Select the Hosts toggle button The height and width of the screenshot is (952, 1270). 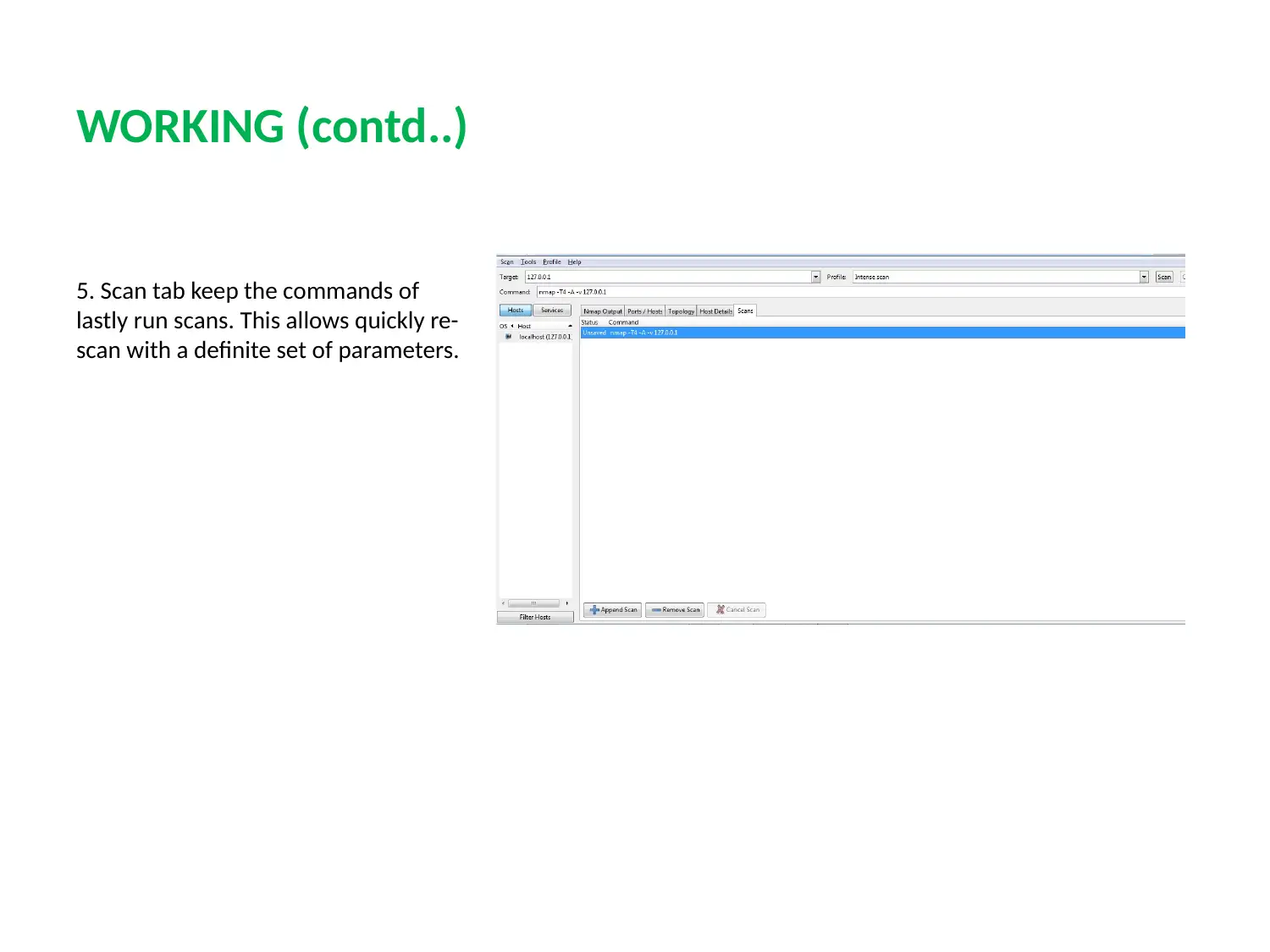[516, 311]
